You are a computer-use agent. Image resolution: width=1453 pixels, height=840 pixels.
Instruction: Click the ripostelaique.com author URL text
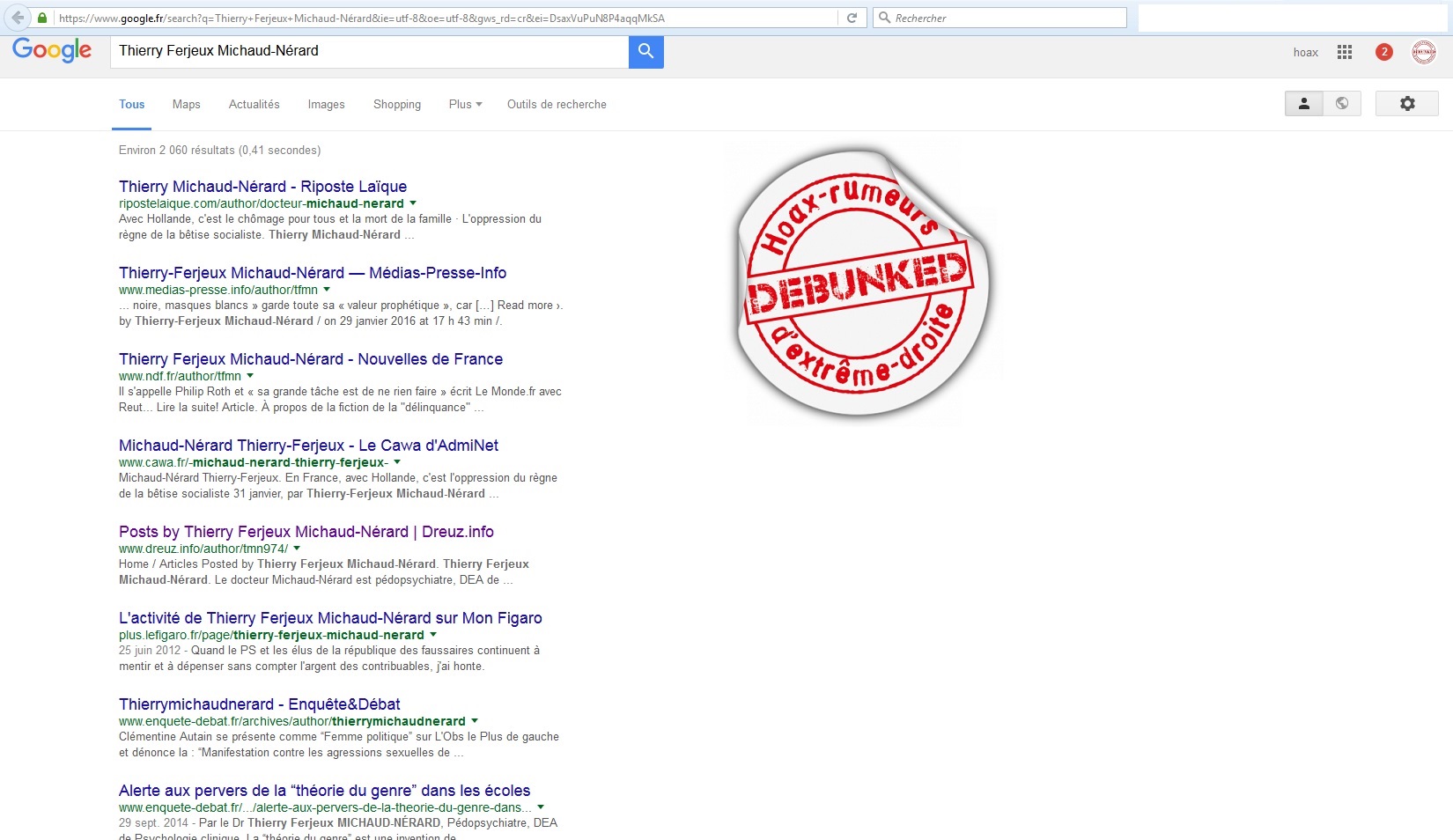tap(262, 203)
